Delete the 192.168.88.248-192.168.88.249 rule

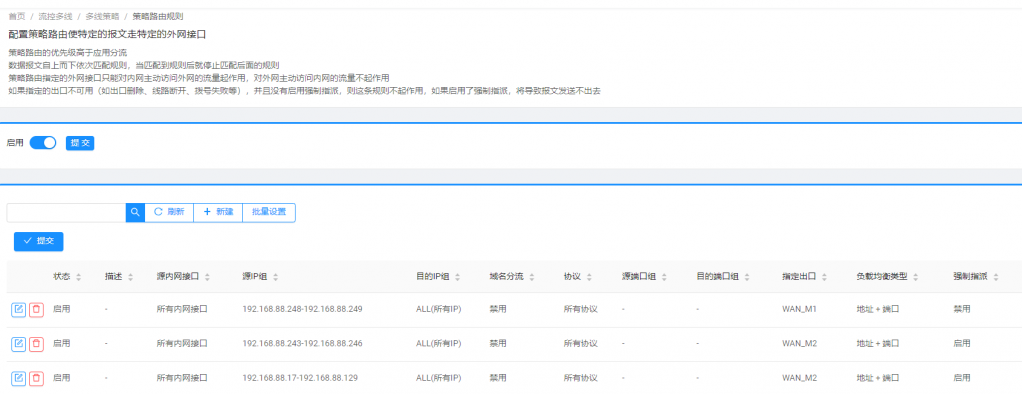36,309
